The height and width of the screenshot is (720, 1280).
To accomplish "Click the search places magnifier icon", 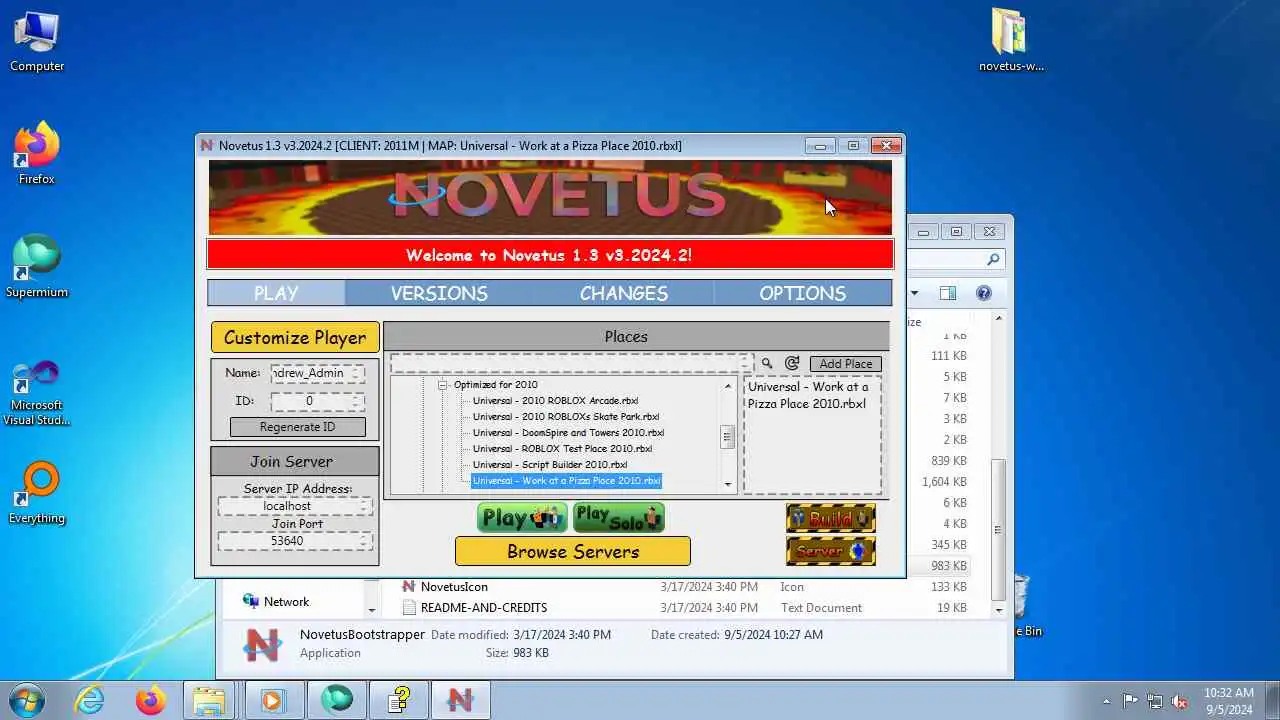I will [767, 364].
